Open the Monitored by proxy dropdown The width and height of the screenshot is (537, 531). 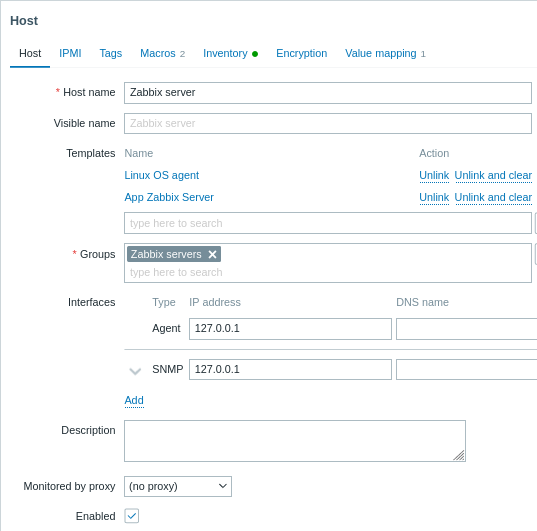(x=178, y=486)
